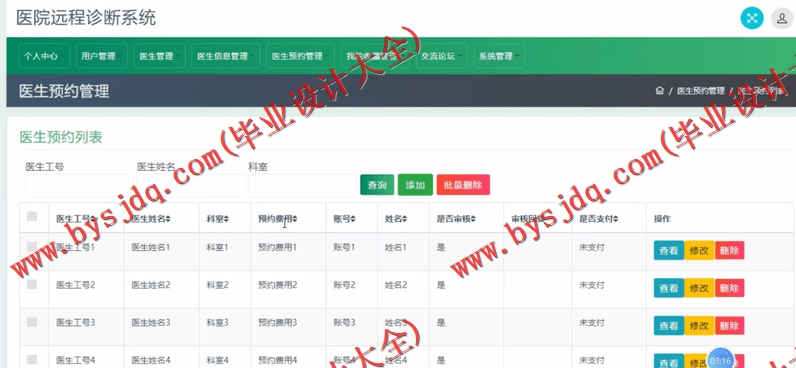The width and height of the screenshot is (796, 368).
Task: Click 查看 for 医生工号1 row
Action: point(669,250)
